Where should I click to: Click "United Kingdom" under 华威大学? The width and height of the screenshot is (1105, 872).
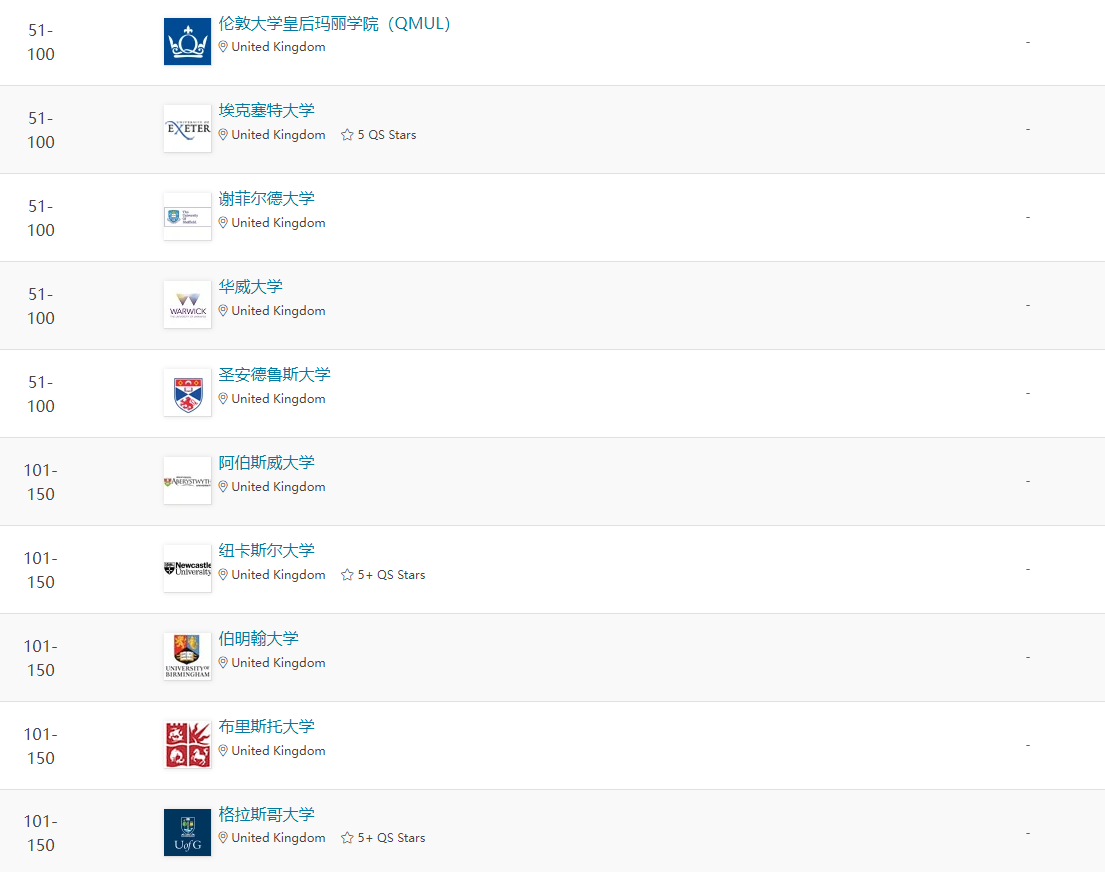(278, 311)
